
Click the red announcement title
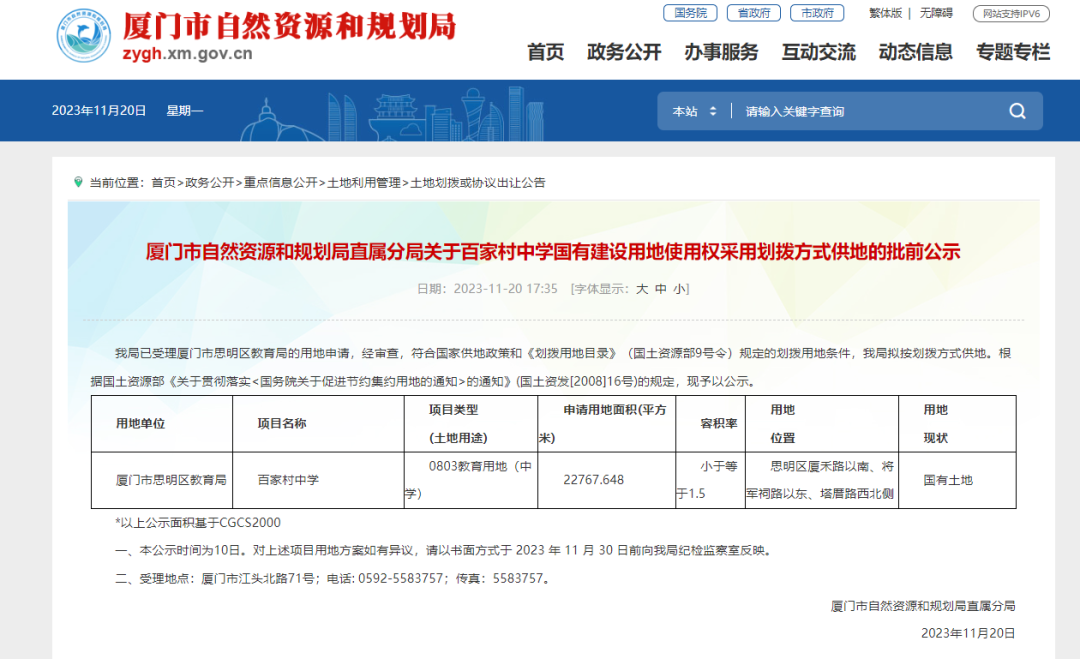click(x=553, y=252)
